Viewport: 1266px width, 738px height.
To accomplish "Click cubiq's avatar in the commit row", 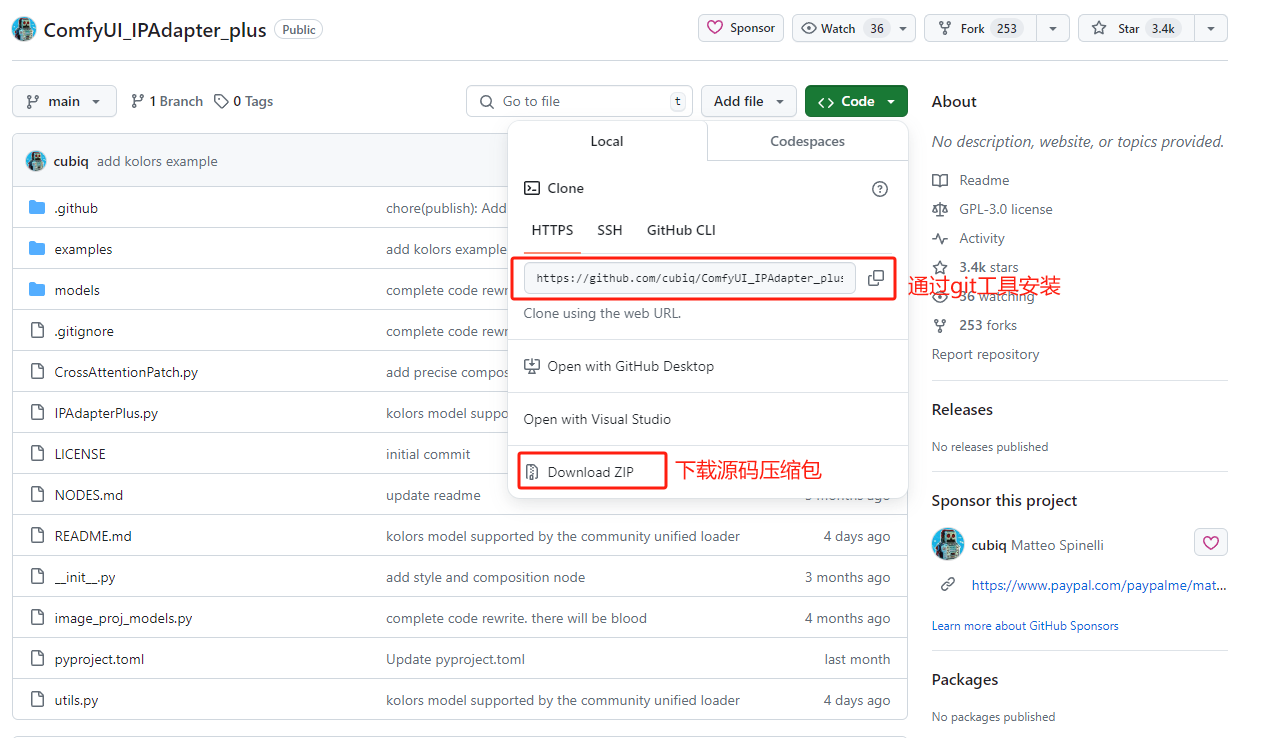I will (37, 161).
